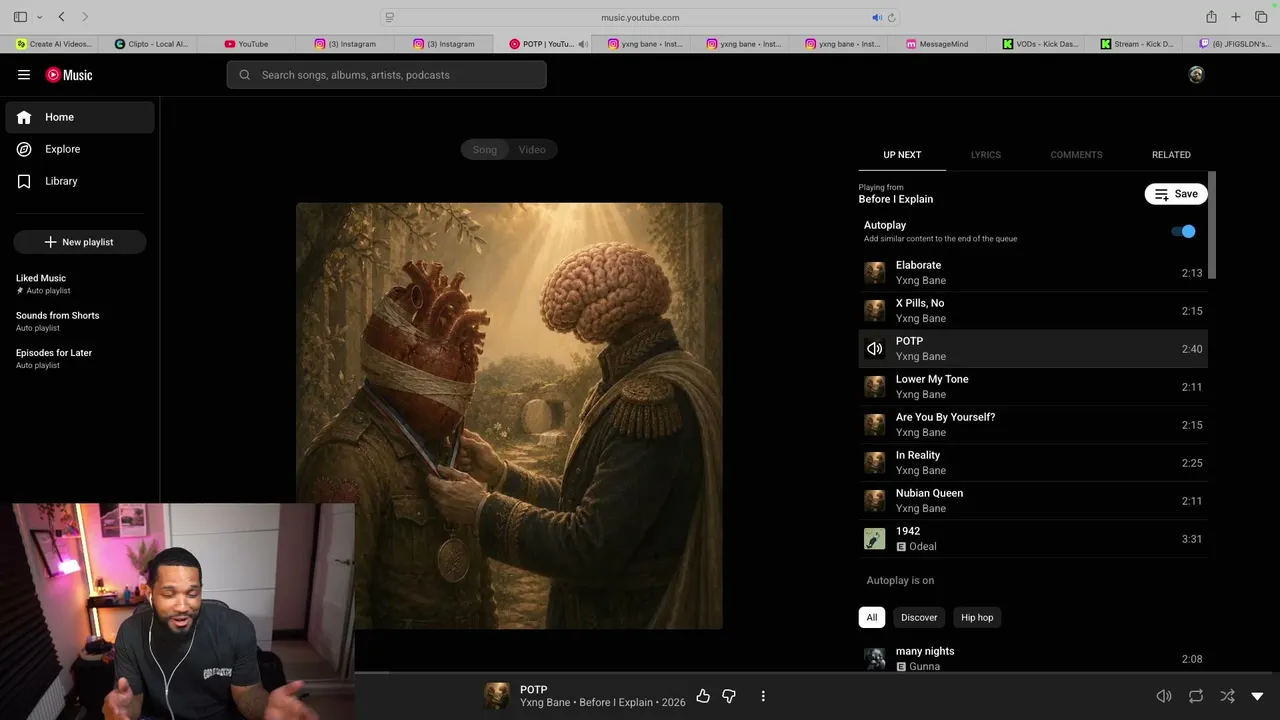The height and width of the screenshot is (720, 1280).
Task: Open Safari share menu
Action: pyautogui.click(x=1211, y=17)
